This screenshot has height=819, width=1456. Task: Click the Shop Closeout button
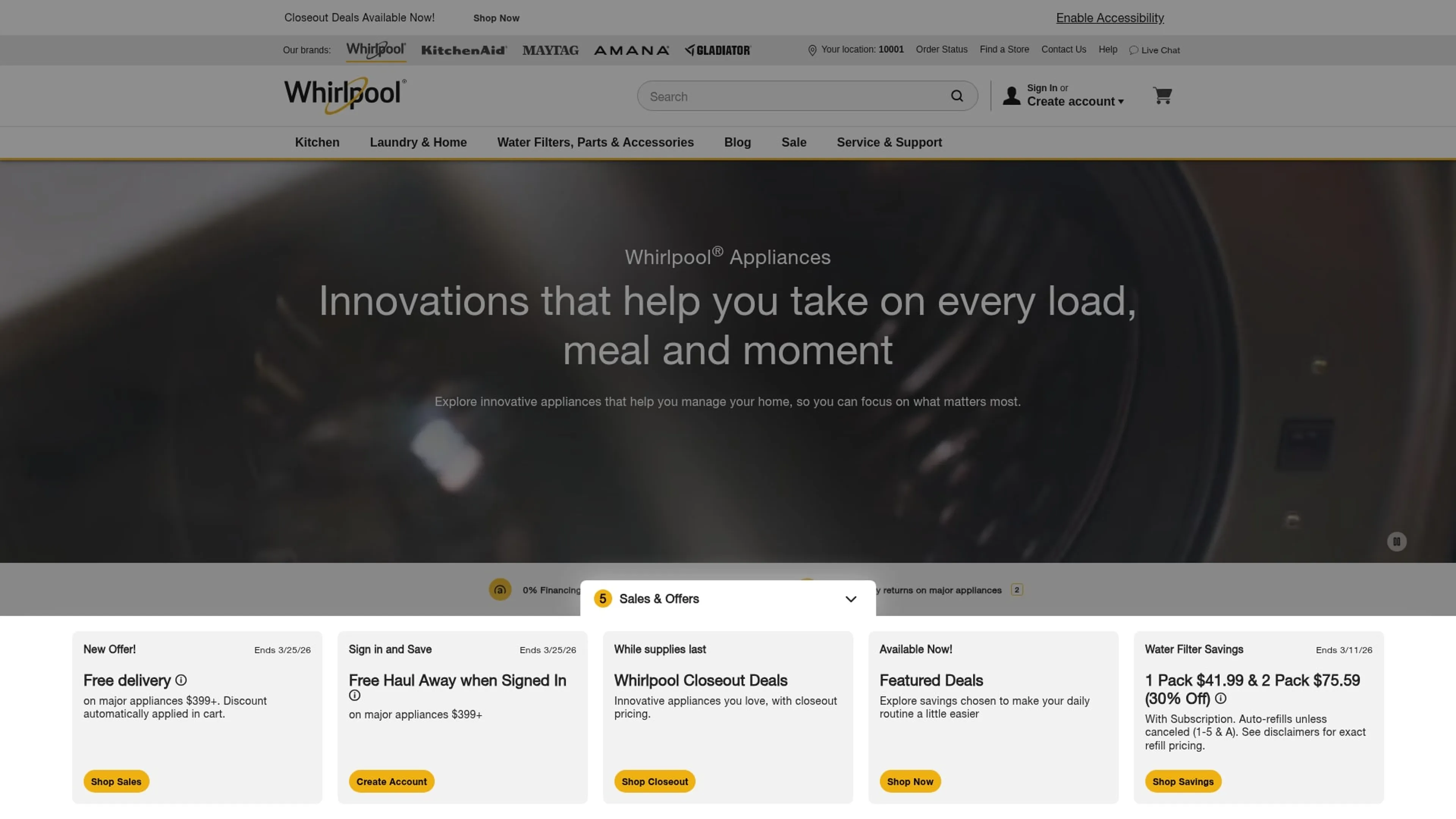pyautogui.click(x=654, y=781)
